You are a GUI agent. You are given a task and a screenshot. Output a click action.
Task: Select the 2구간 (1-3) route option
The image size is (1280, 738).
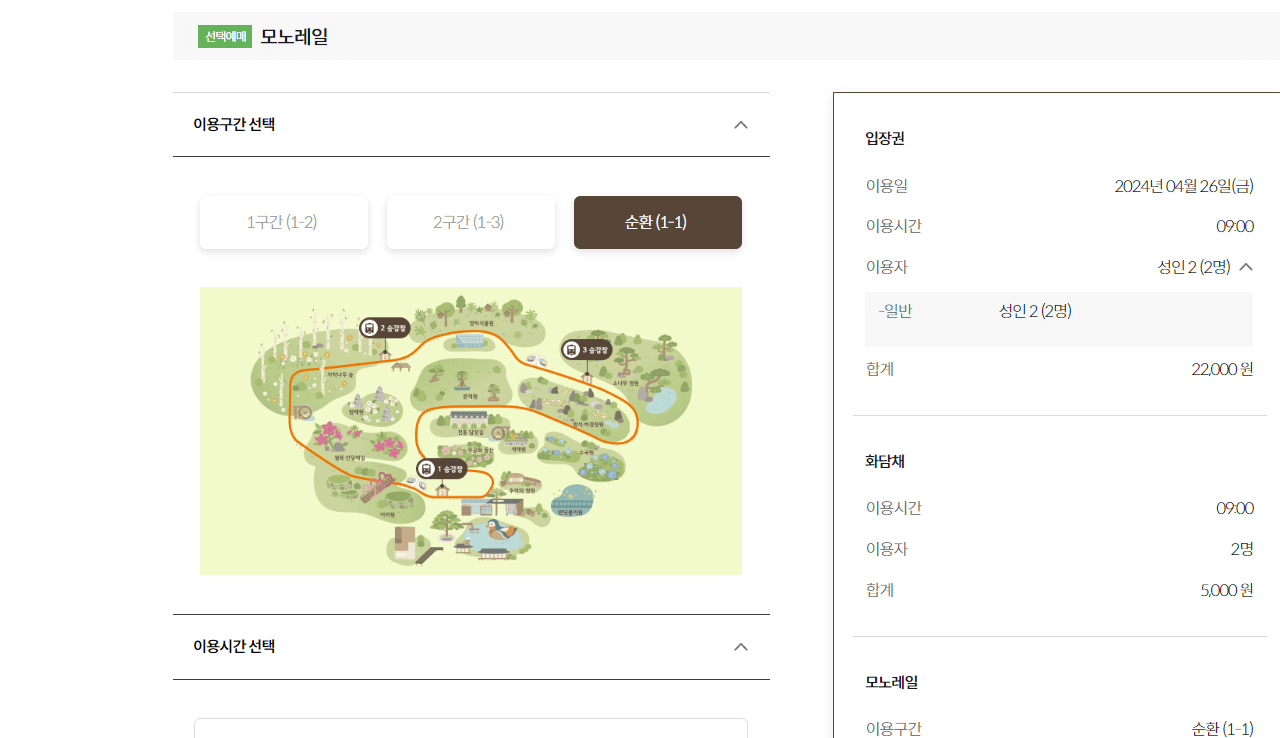[x=471, y=222]
